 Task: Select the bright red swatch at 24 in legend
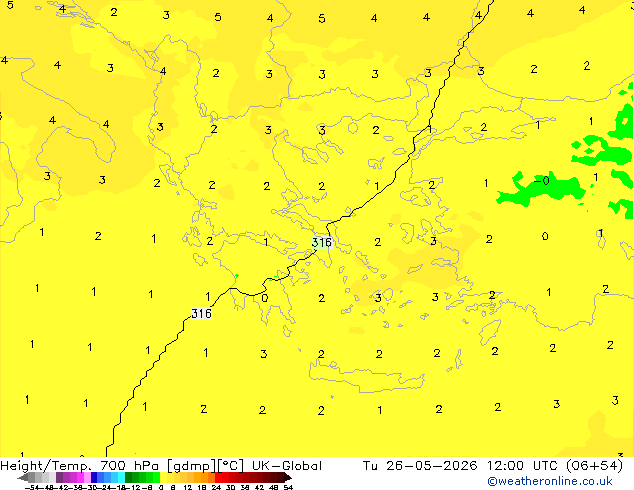coord(218,477)
